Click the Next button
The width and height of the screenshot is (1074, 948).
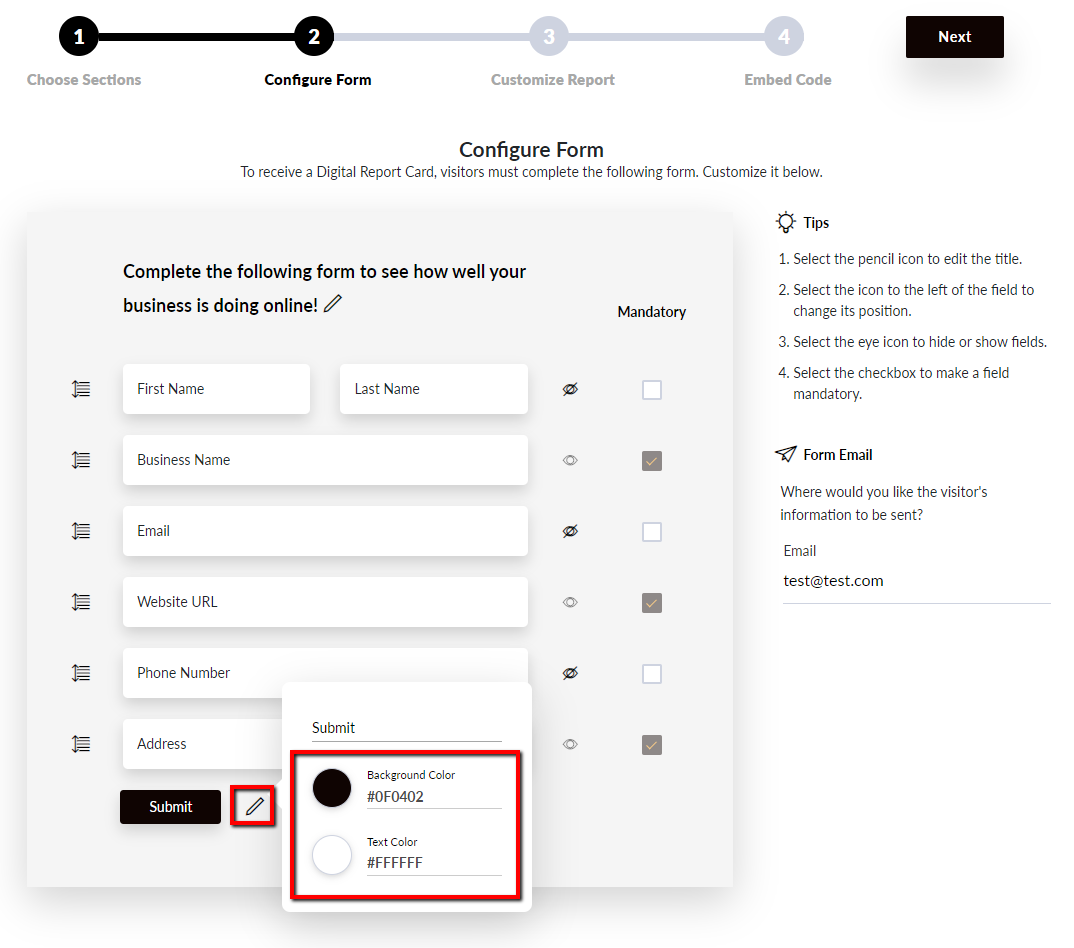pyautogui.click(x=954, y=37)
